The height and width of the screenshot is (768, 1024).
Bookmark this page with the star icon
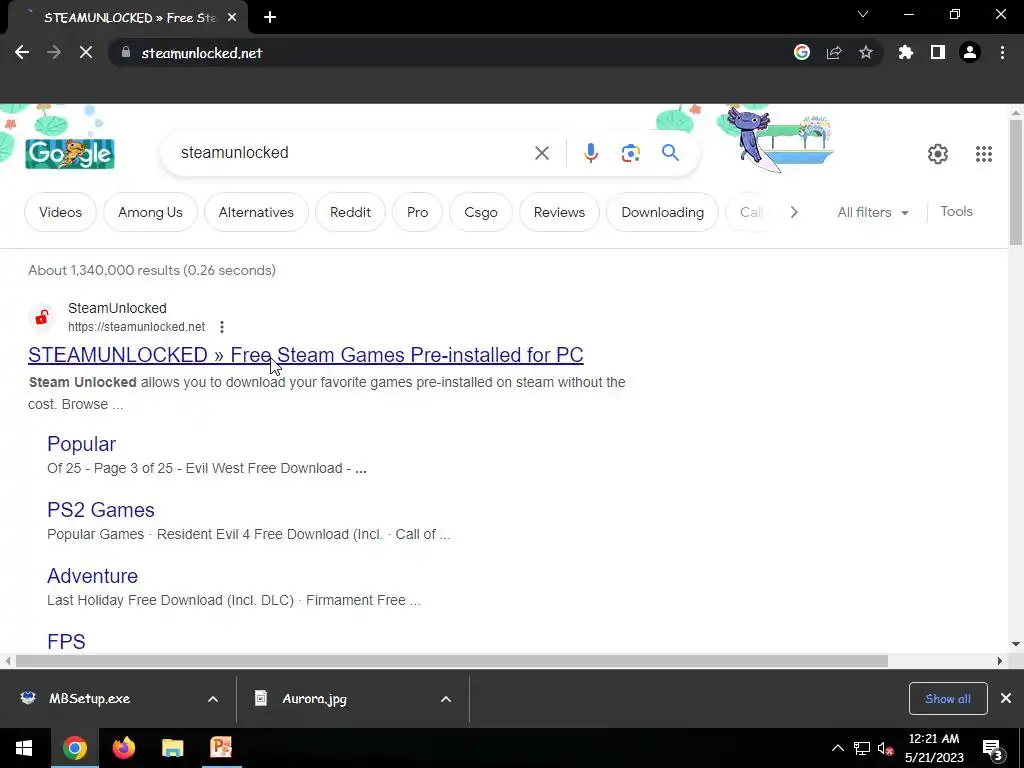coord(866,52)
